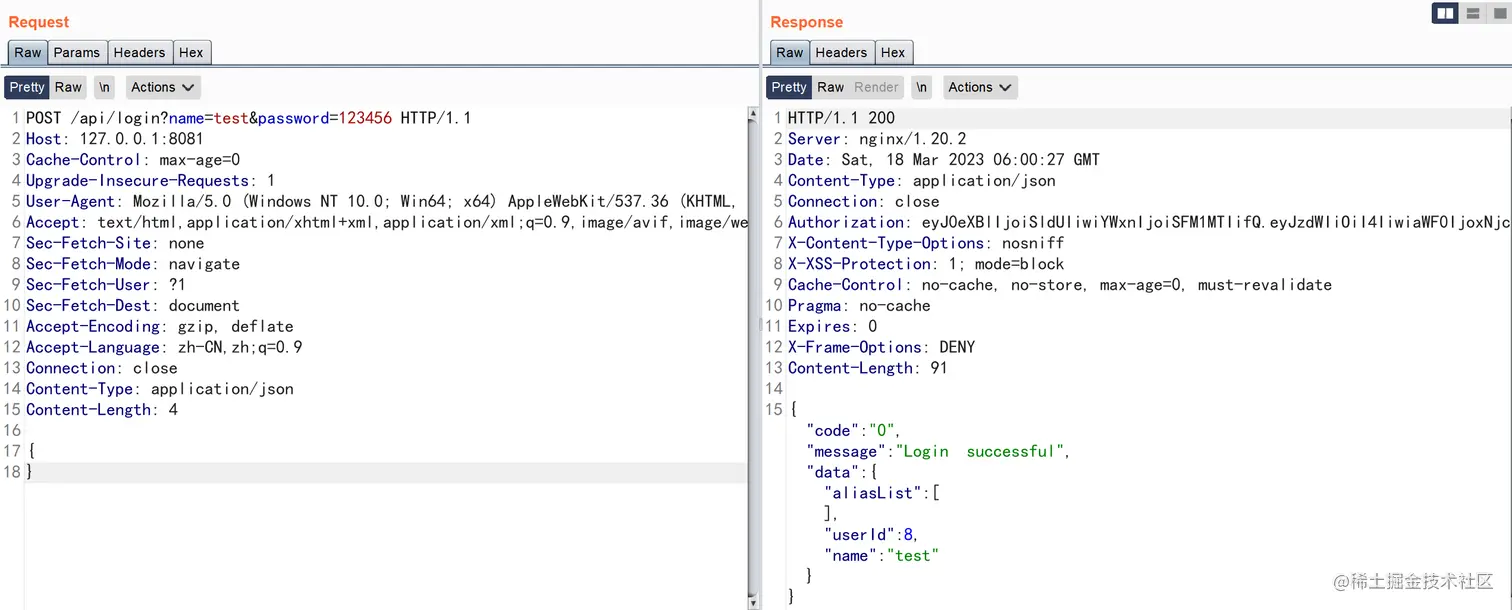Click Sec-Fetch-Site: none header line
This screenshot has width=1512, height=610.
tap(115, 243)
